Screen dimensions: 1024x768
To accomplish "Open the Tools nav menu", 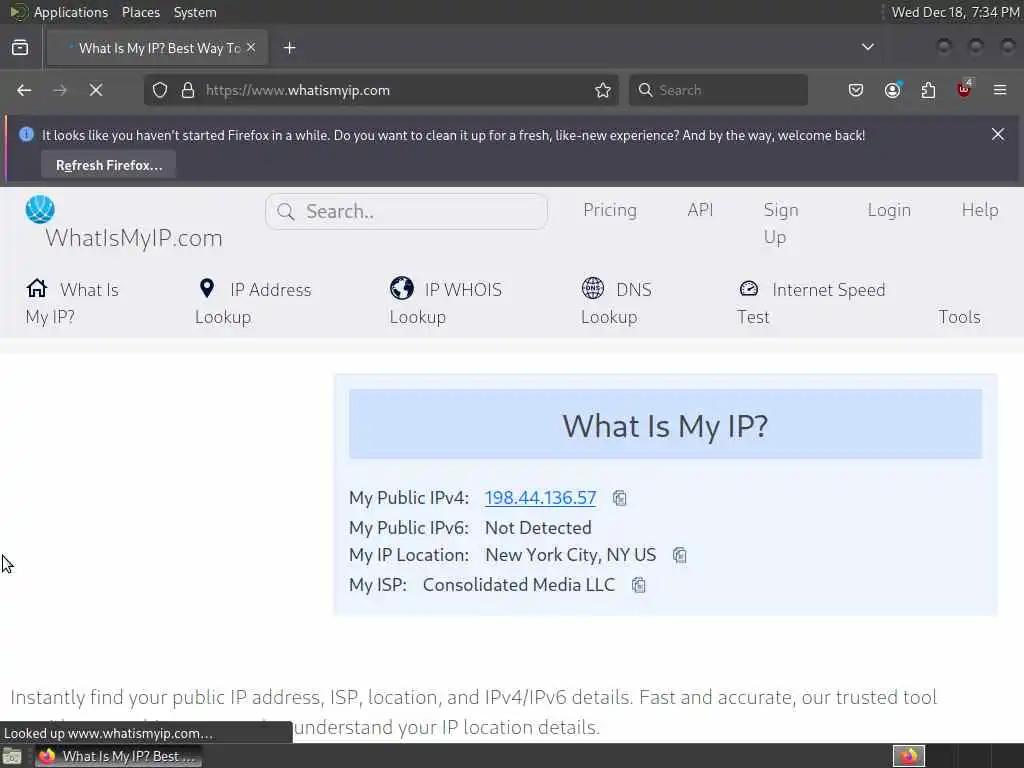I will [959, 317].
